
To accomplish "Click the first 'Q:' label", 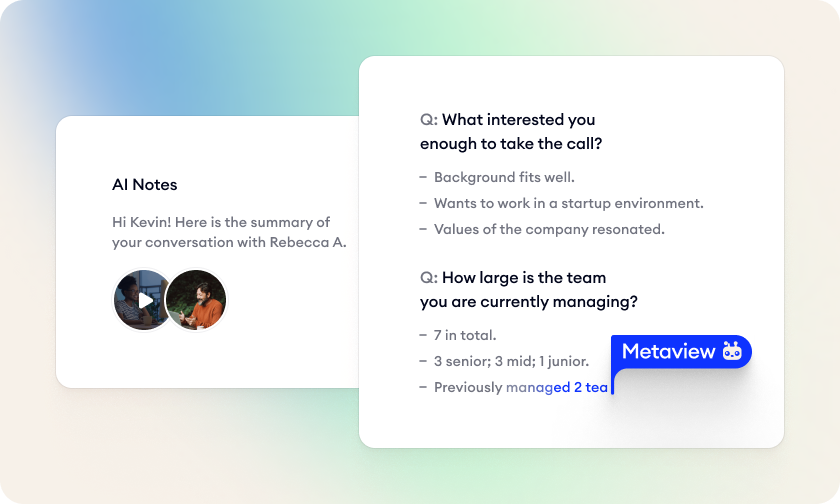I will [x=428, y=120].
